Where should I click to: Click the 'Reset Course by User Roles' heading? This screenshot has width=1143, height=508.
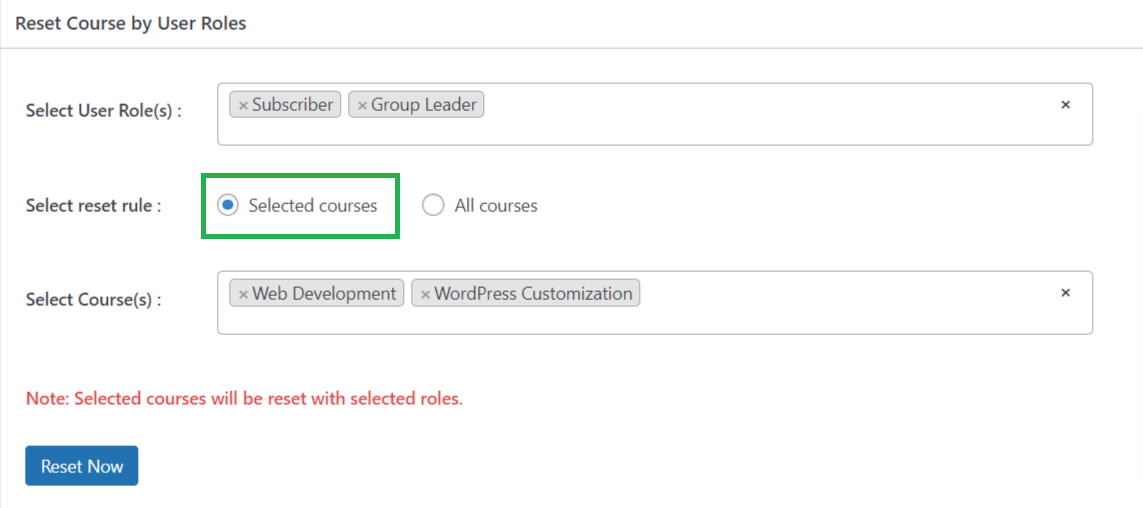click(x=130, y=23)
